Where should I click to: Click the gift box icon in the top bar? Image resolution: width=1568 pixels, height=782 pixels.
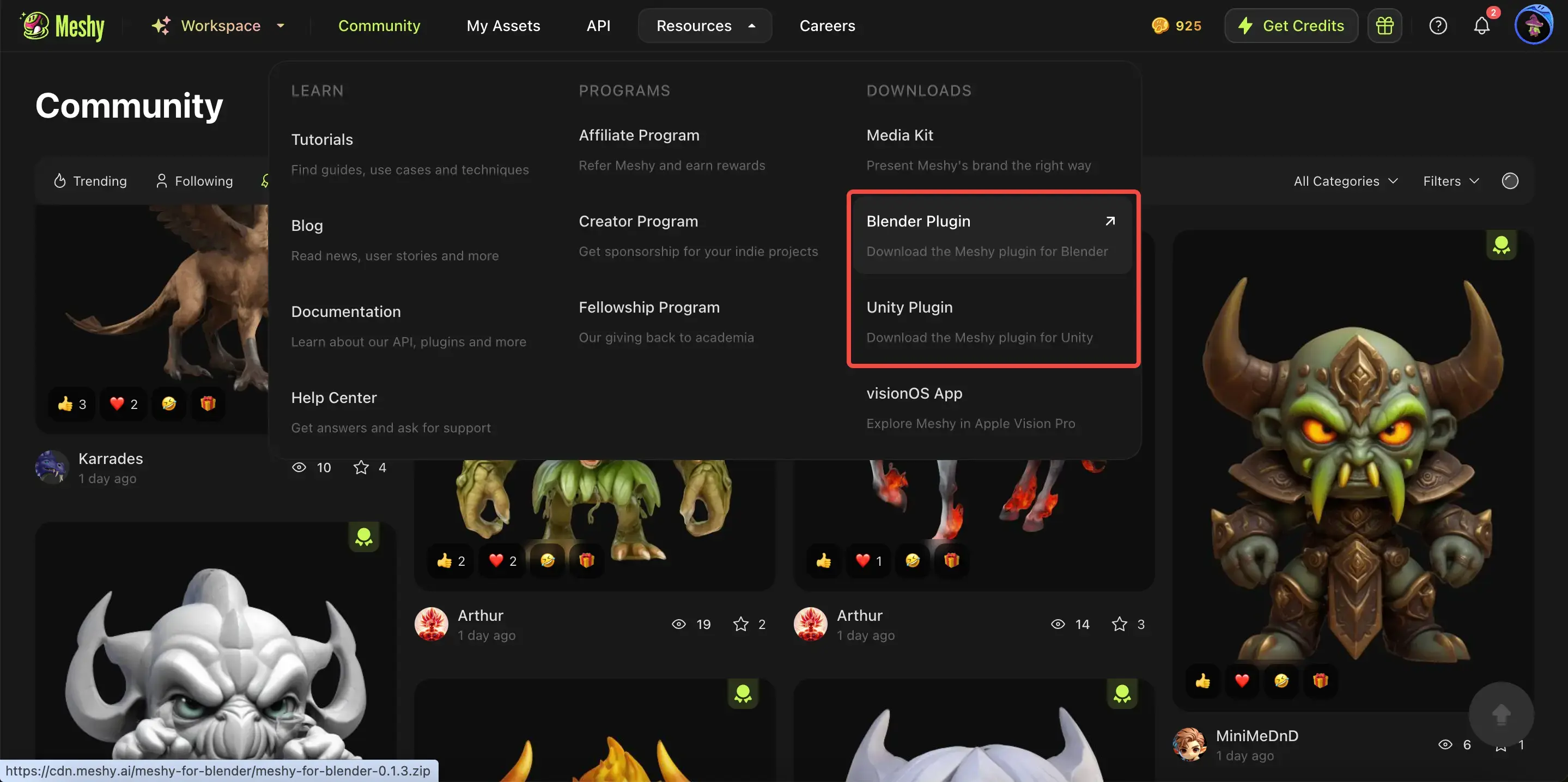pos(1385,26)
